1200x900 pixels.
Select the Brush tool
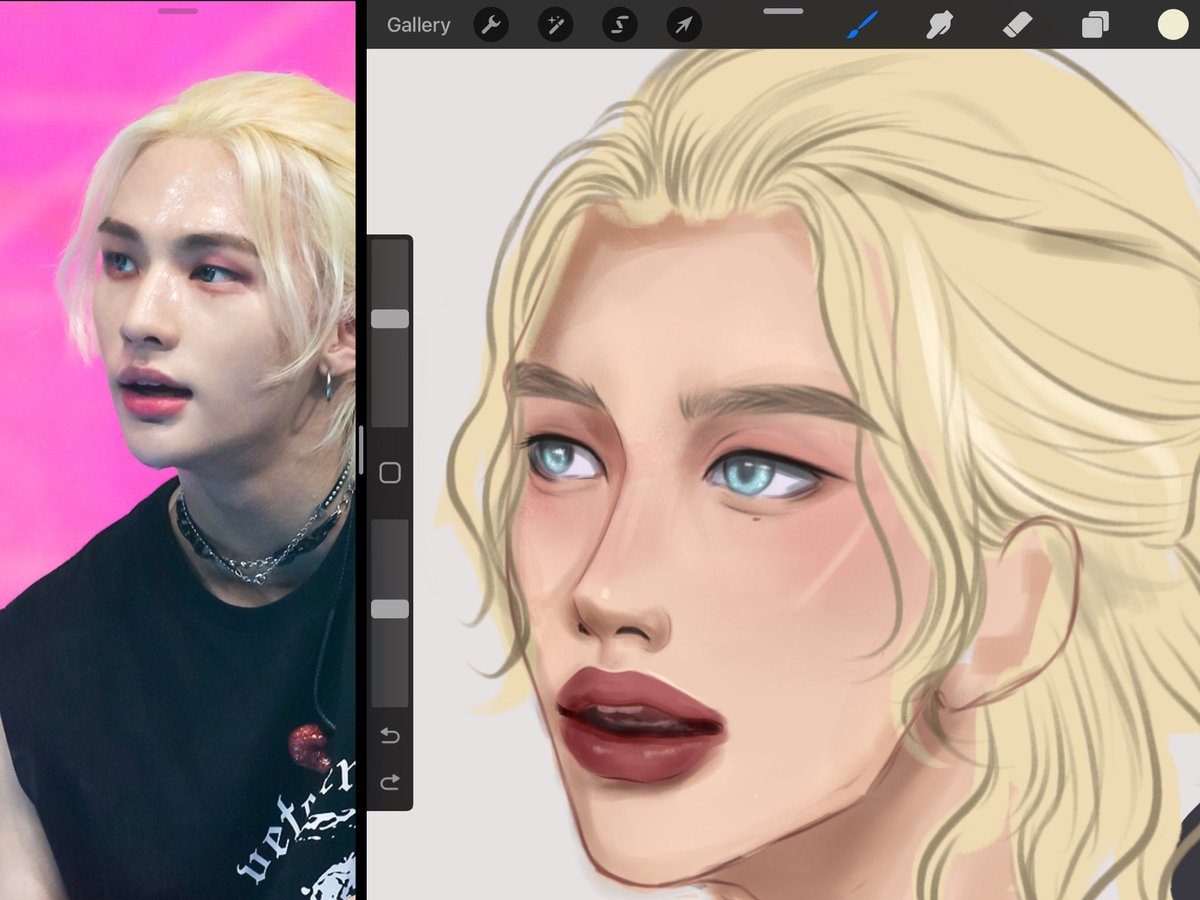pyautogui.click(x=862, y=25)
